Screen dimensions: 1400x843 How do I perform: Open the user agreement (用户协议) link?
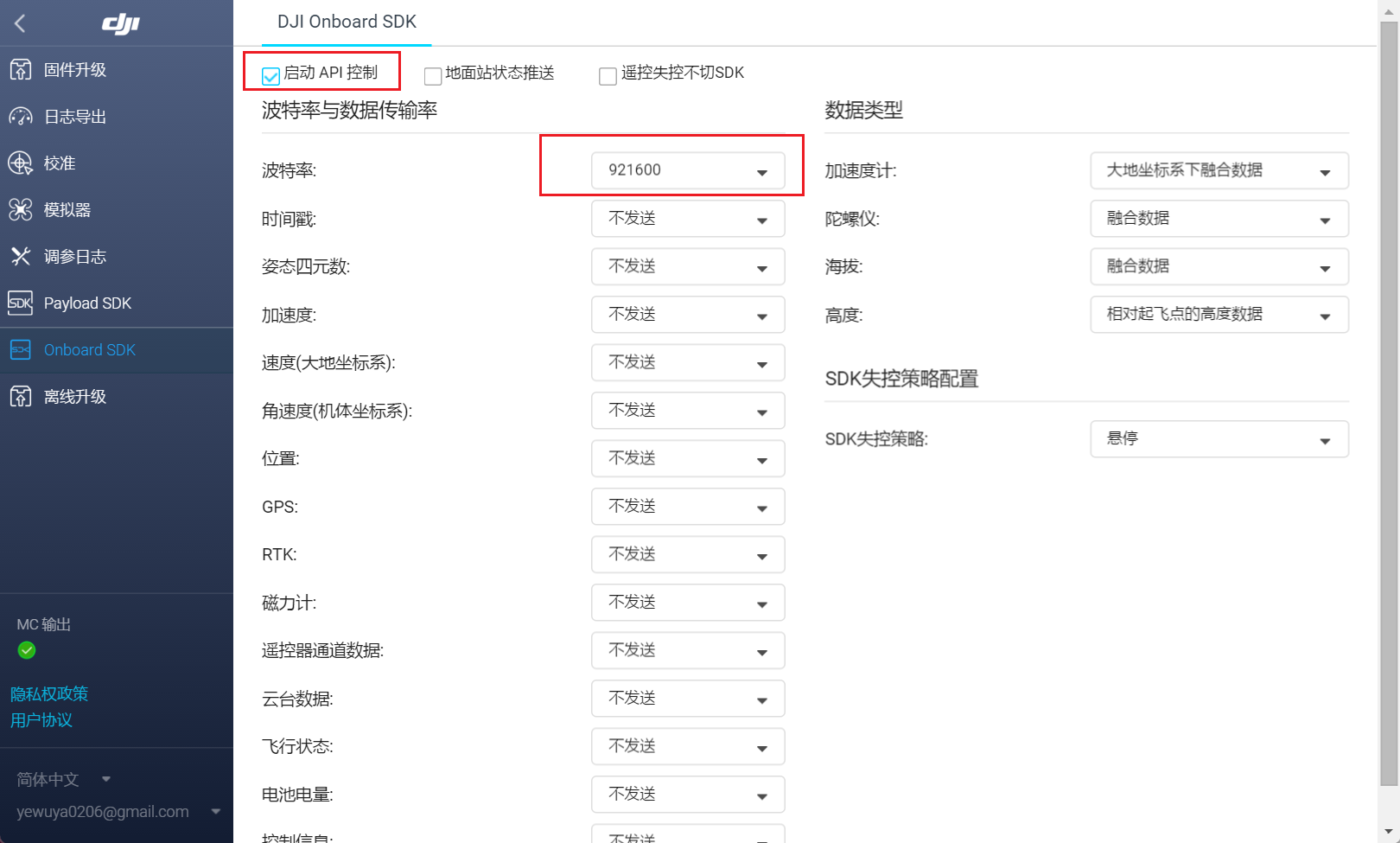[x=41, y=720]
